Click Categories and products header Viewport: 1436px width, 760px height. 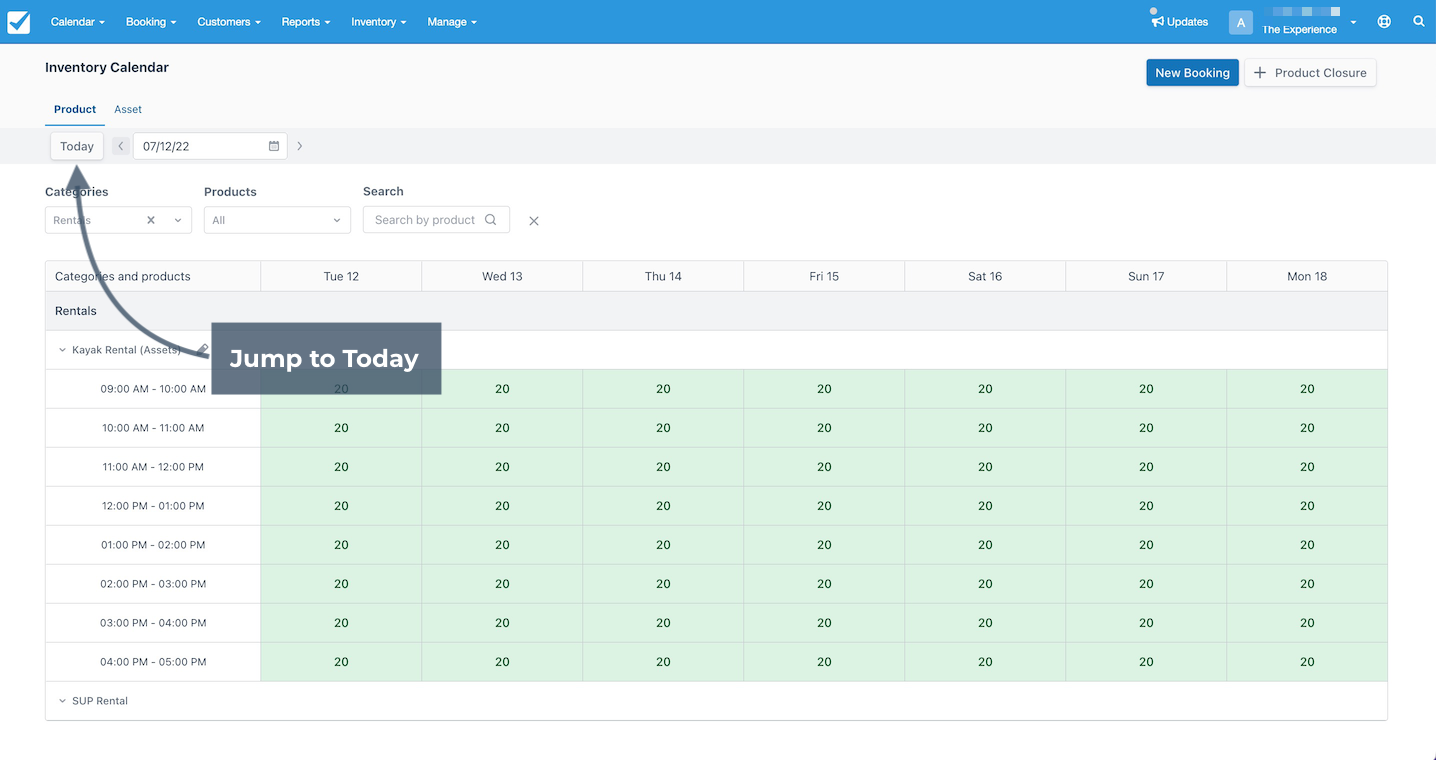pyautogui.click(x=153, y=276)
